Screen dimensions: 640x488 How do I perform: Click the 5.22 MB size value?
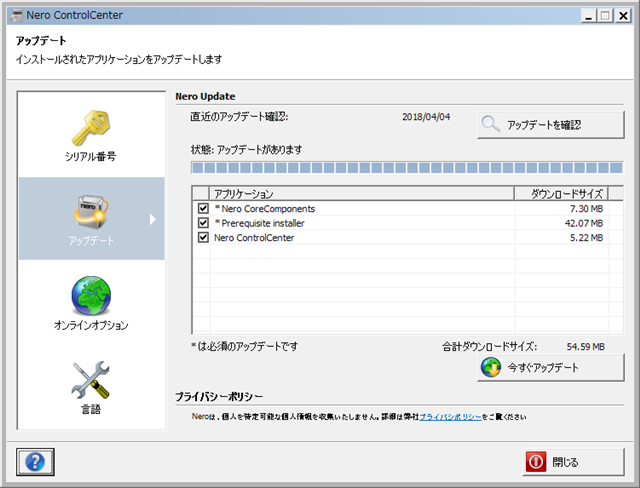tap(586, 237)
